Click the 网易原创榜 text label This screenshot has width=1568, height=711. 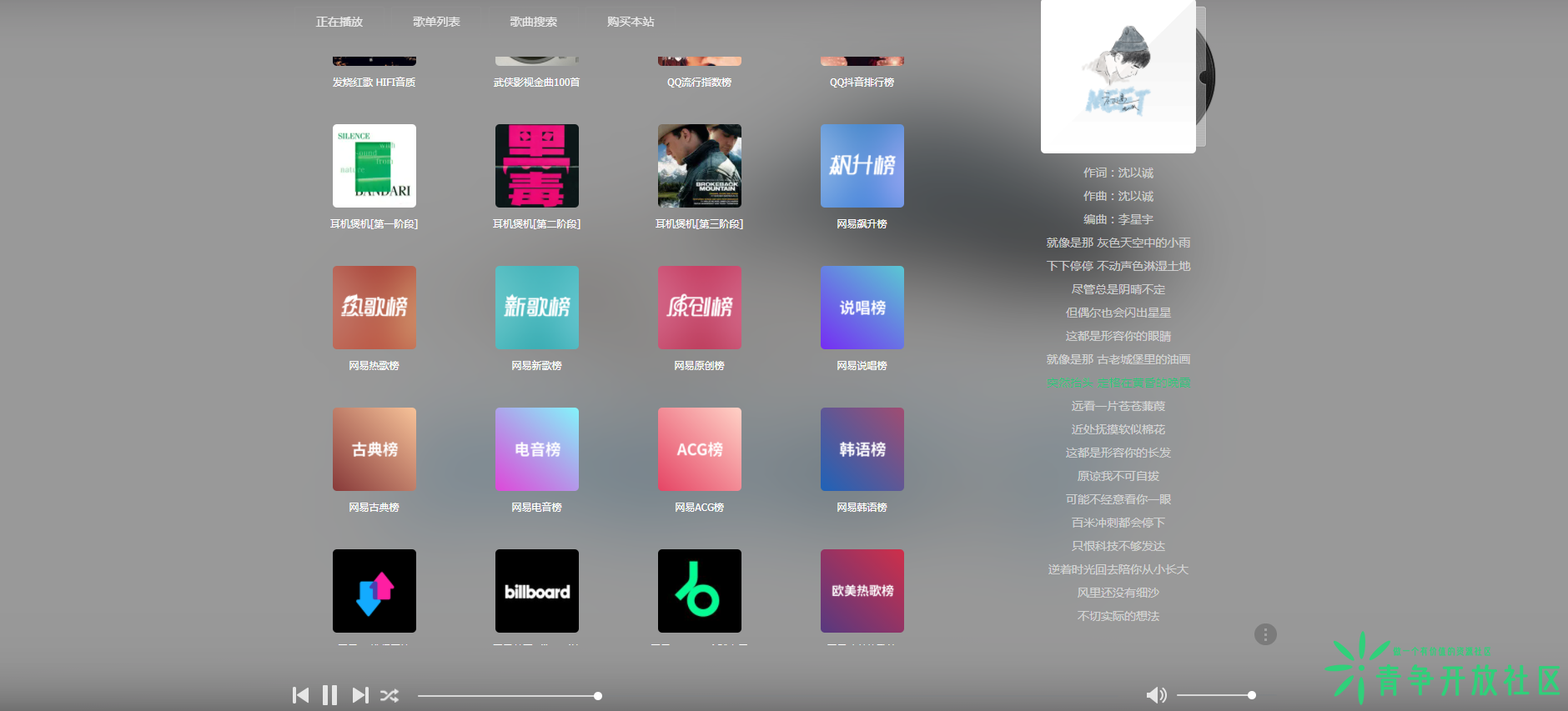coord(700,366)
